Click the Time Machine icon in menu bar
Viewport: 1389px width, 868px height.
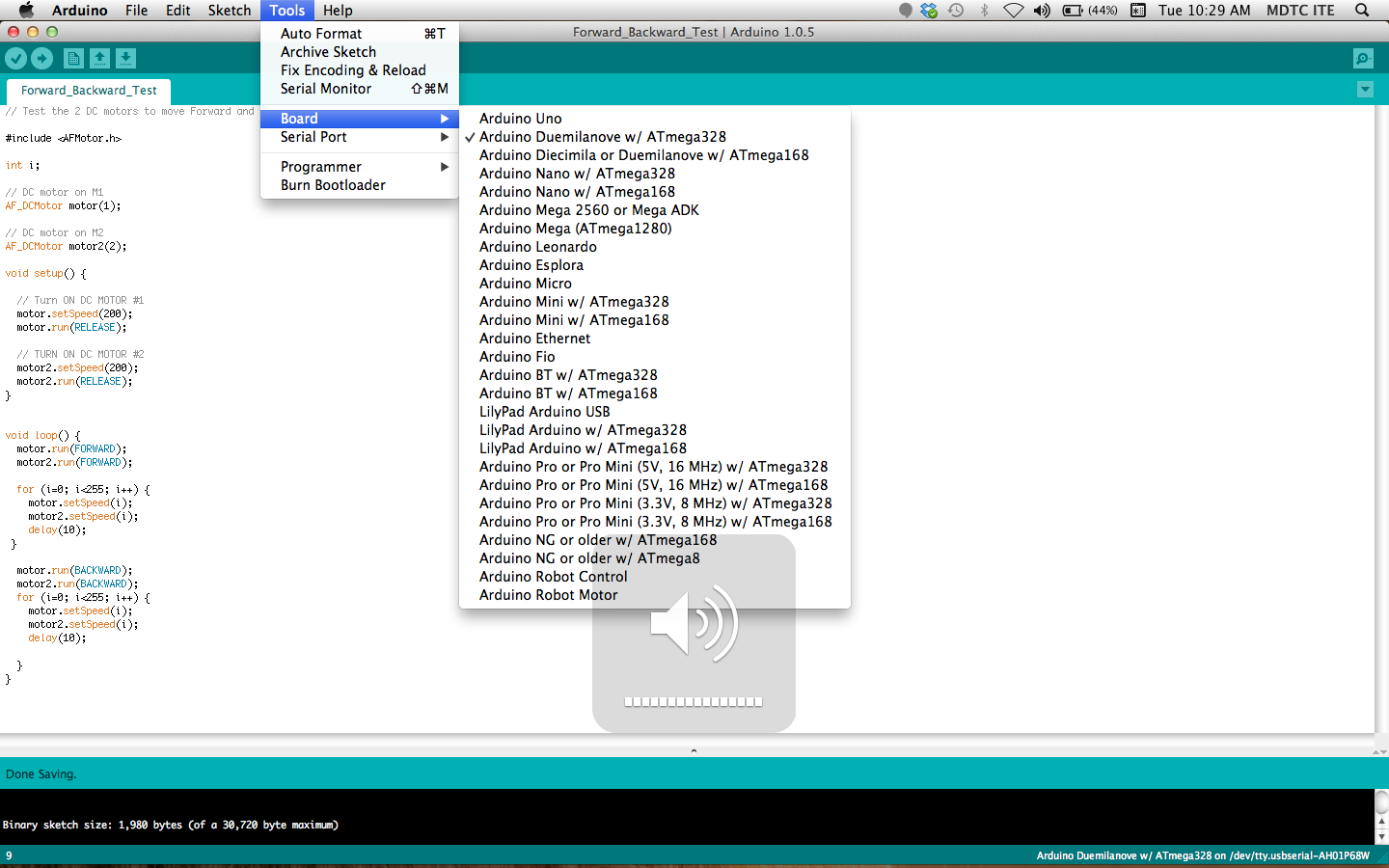[x=956, y=10]
